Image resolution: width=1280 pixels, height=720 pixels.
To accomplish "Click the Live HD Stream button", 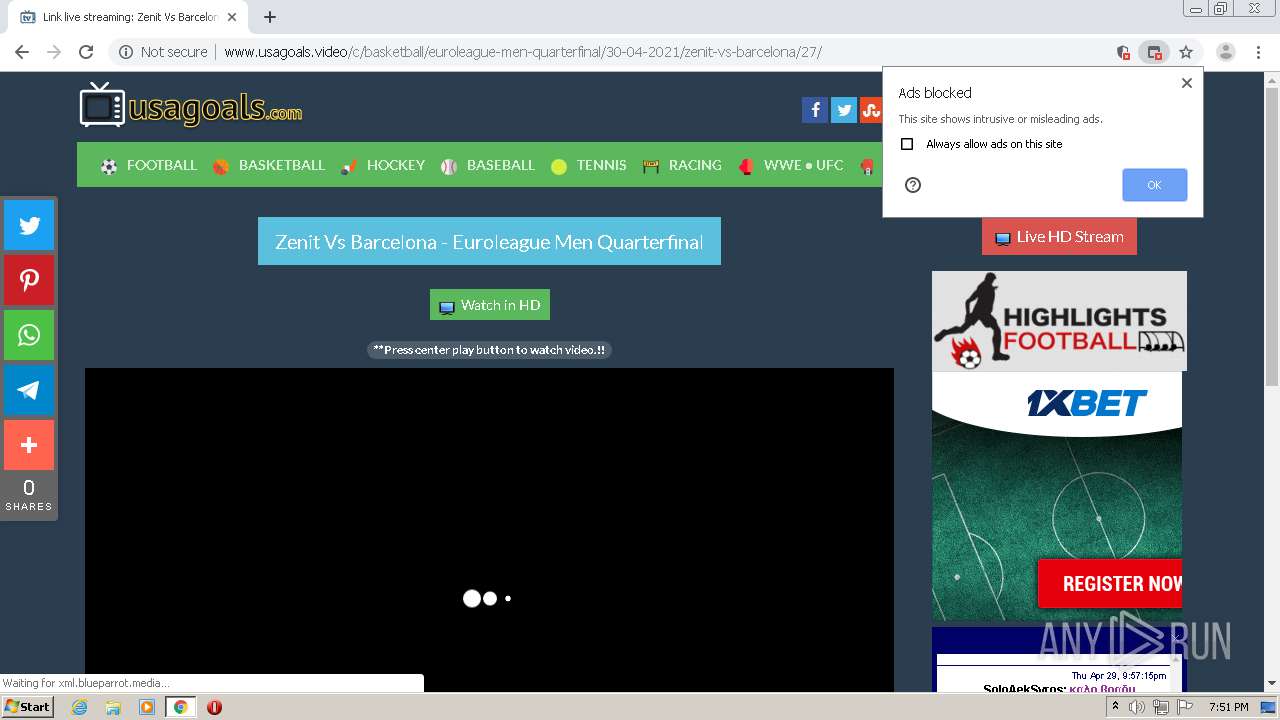I will (1060, 237).
